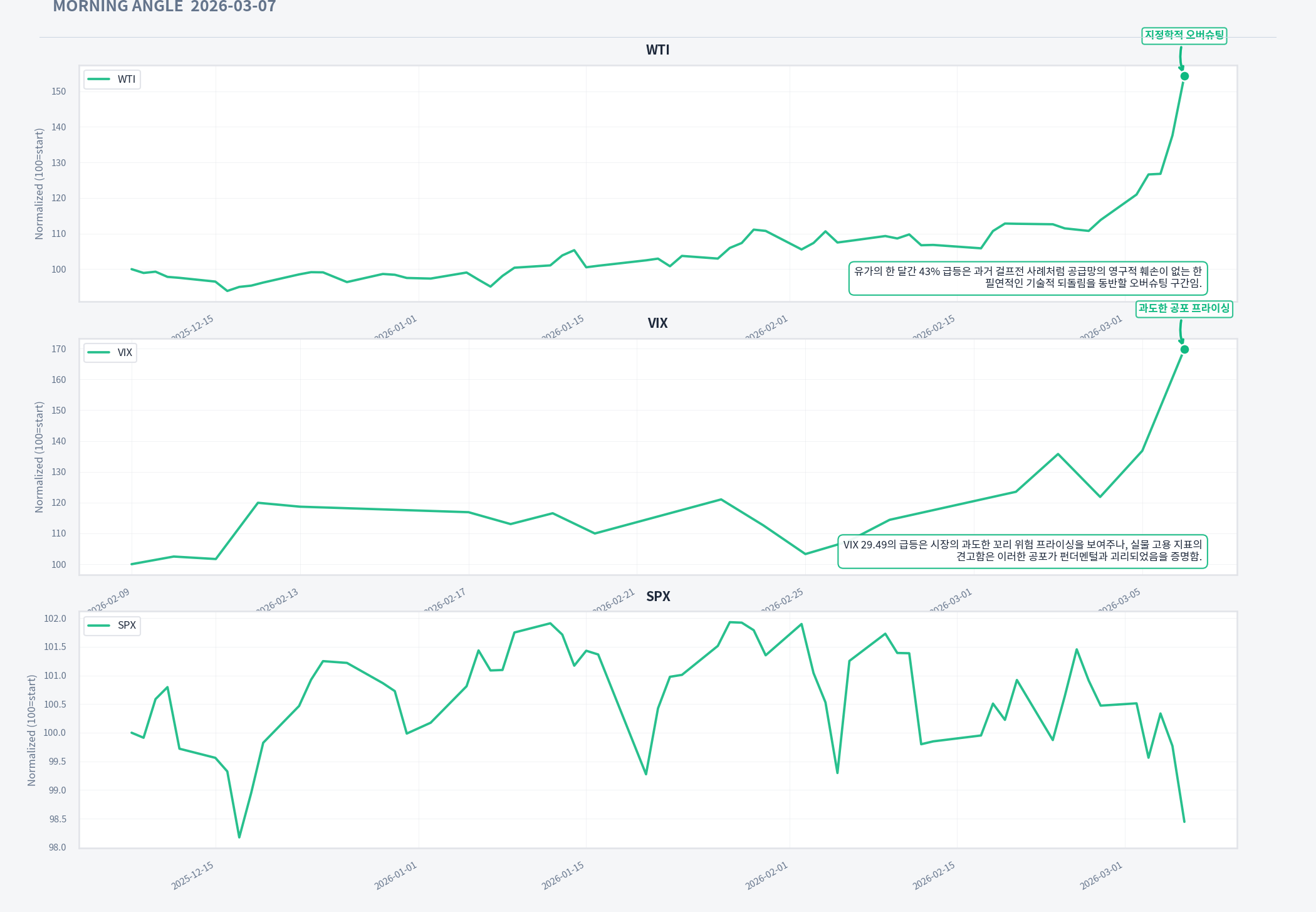Image resolution: width=1316 pixels, height=912 pixels.
Task: Click the WTI peak marker dot
Action: (x=1184, y=76)
